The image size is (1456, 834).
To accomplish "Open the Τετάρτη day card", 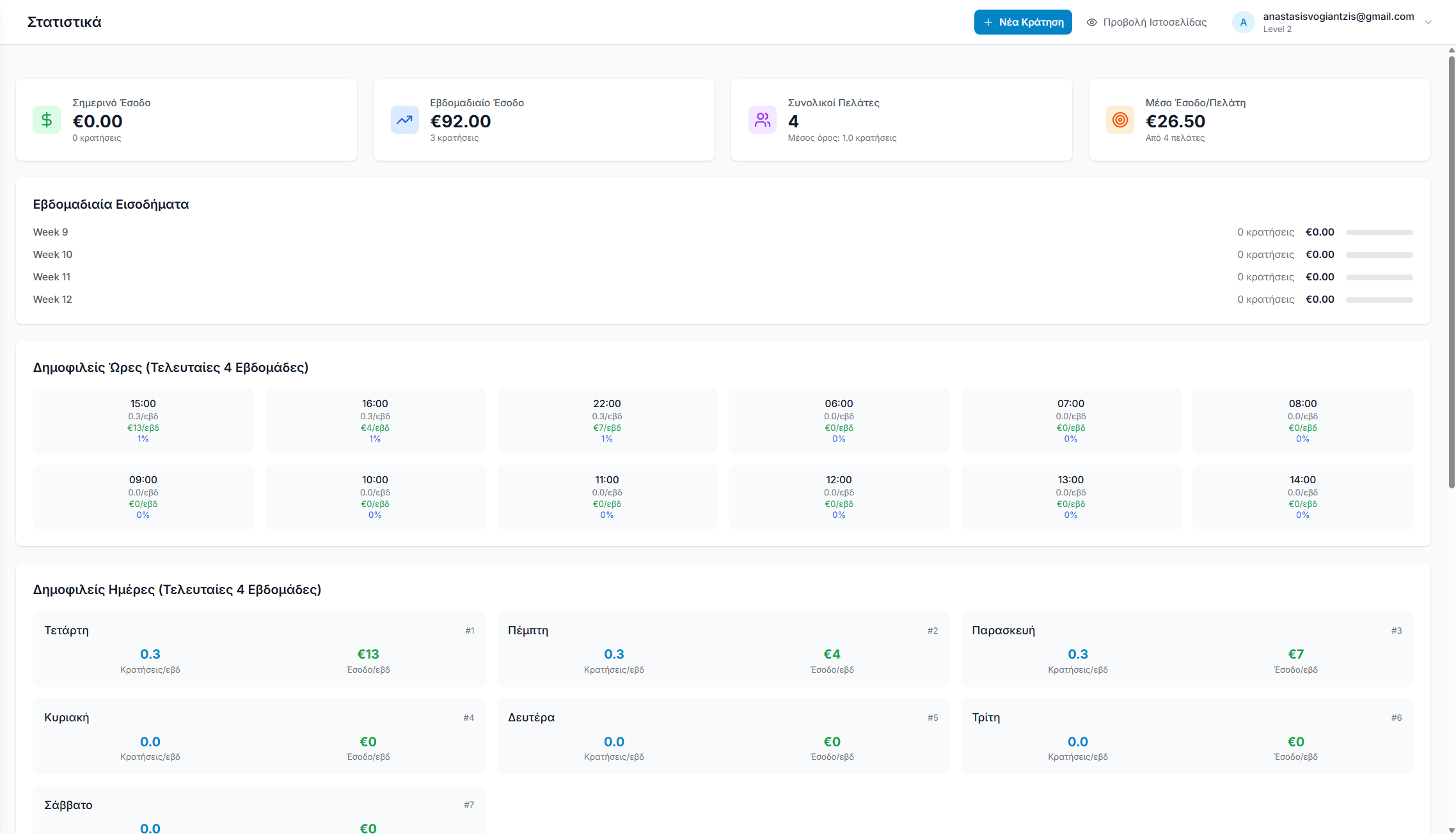I will click(258, 649).
